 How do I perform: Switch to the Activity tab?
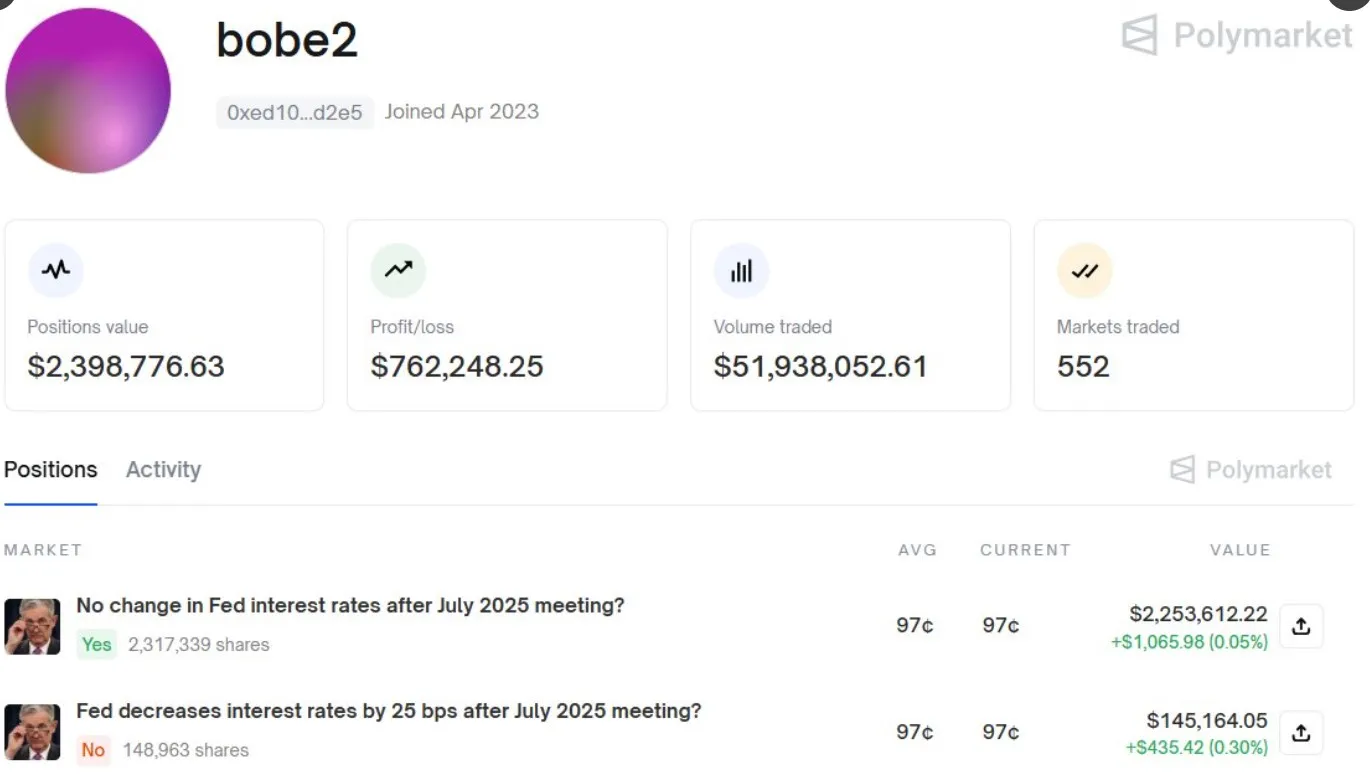pos(163,470)
